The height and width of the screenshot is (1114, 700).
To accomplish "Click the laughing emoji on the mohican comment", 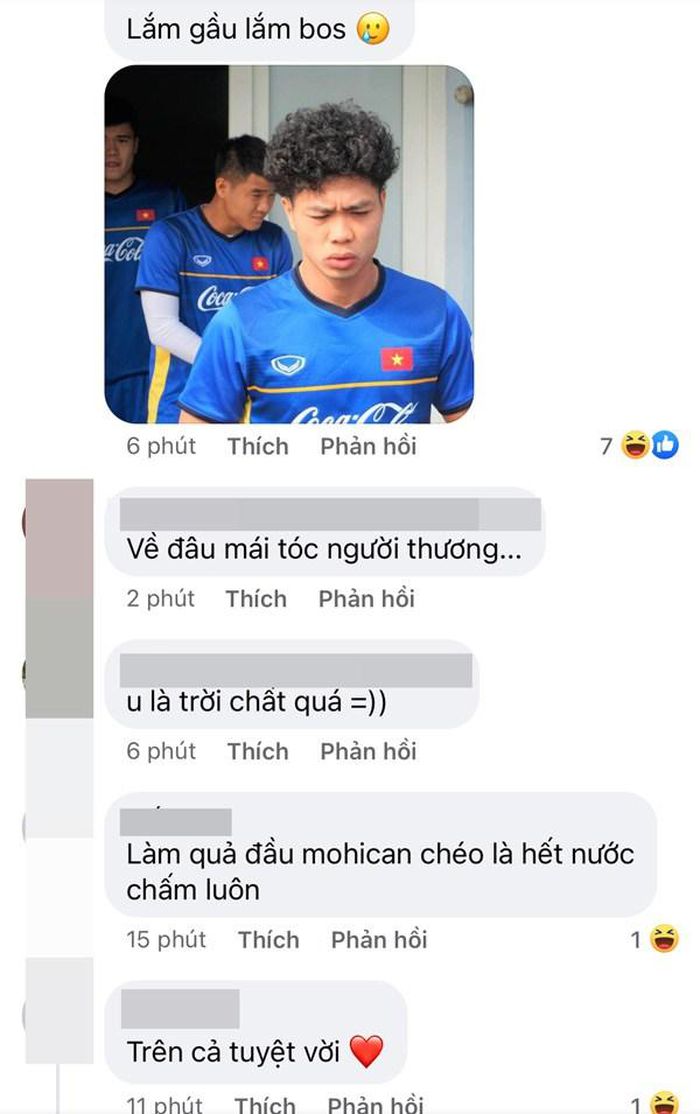I will point(664,939).
